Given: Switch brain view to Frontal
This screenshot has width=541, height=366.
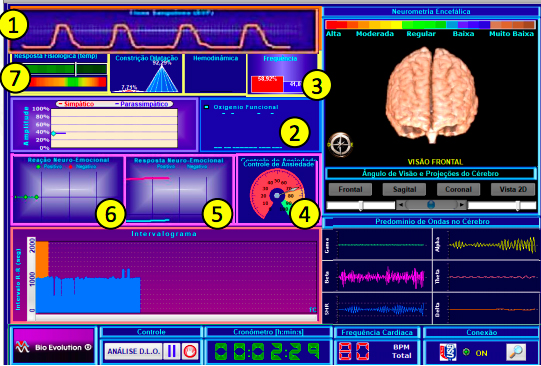Looking at the screenshot, I should click(350, 189).
